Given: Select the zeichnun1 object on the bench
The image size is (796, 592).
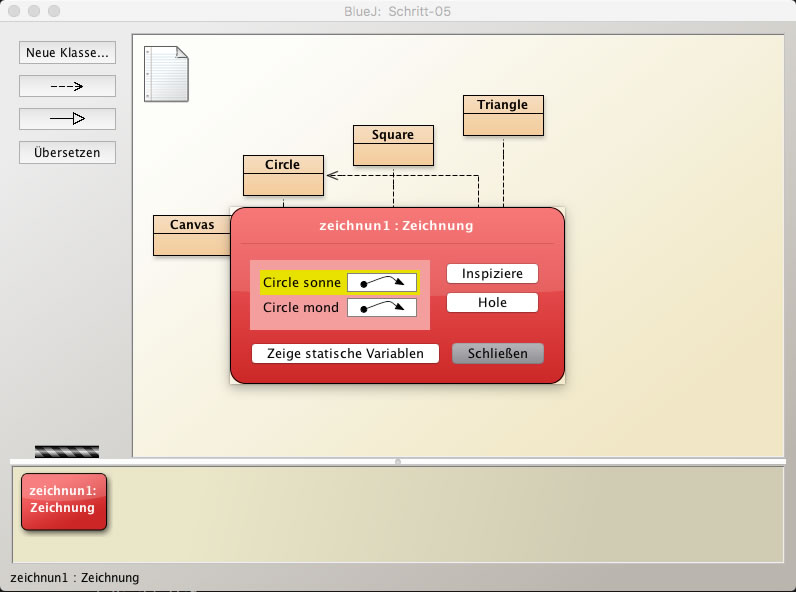Looking at the screenshot, I should click(x=63, y=501).
